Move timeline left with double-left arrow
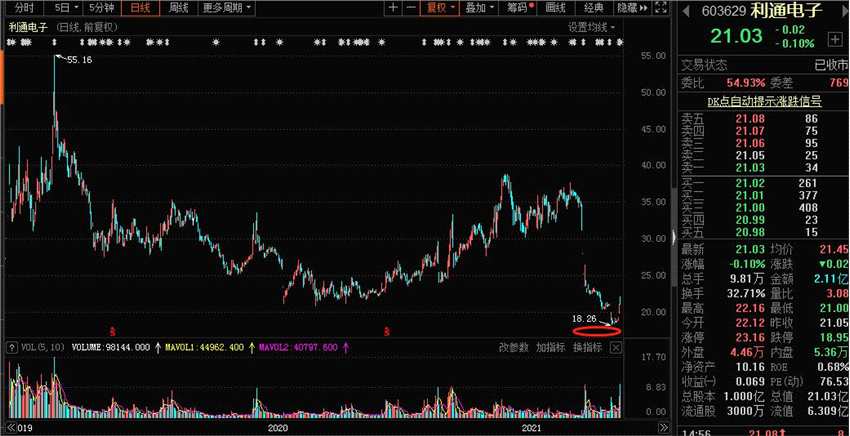This screenshot has width=850, height=436. (11, 428)
